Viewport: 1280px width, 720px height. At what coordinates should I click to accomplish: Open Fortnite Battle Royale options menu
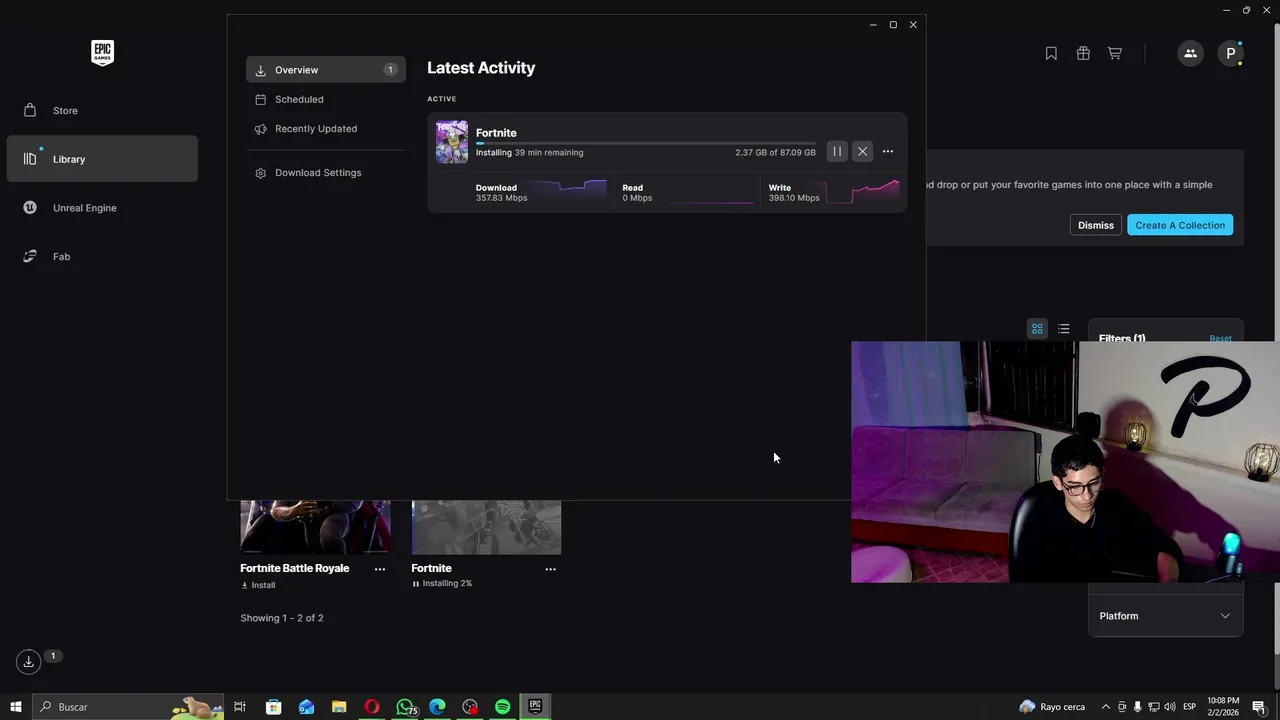pyautogui.click(x=380, y=569)
